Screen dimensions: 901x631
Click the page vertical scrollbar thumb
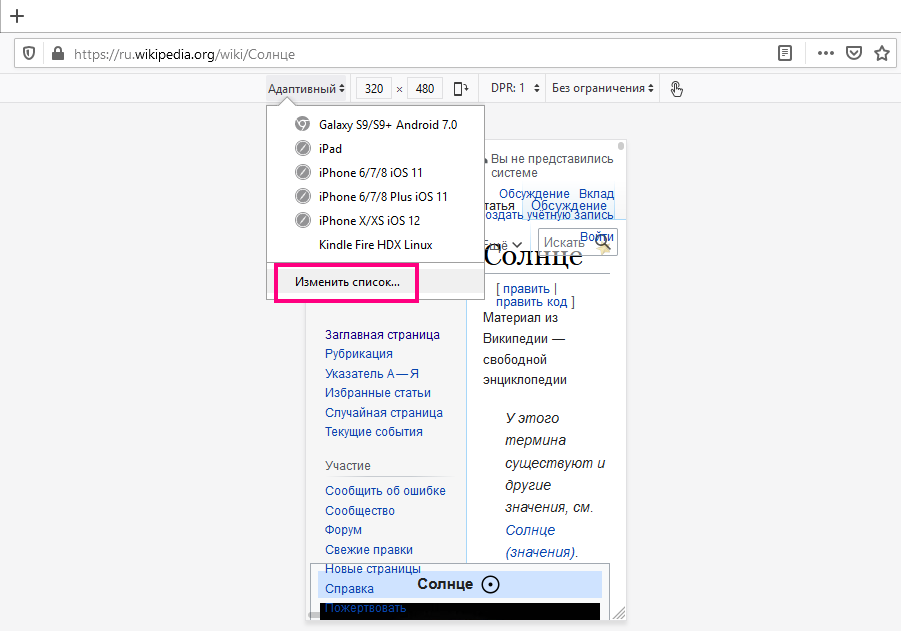click(x=621, y=146)
